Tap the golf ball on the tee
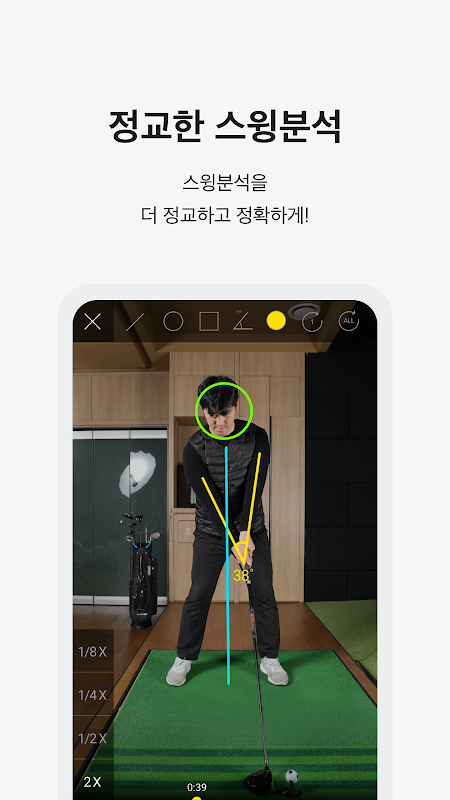Image resolution: width=450 pixels, height=800 pixels. [x=291, y=777]
